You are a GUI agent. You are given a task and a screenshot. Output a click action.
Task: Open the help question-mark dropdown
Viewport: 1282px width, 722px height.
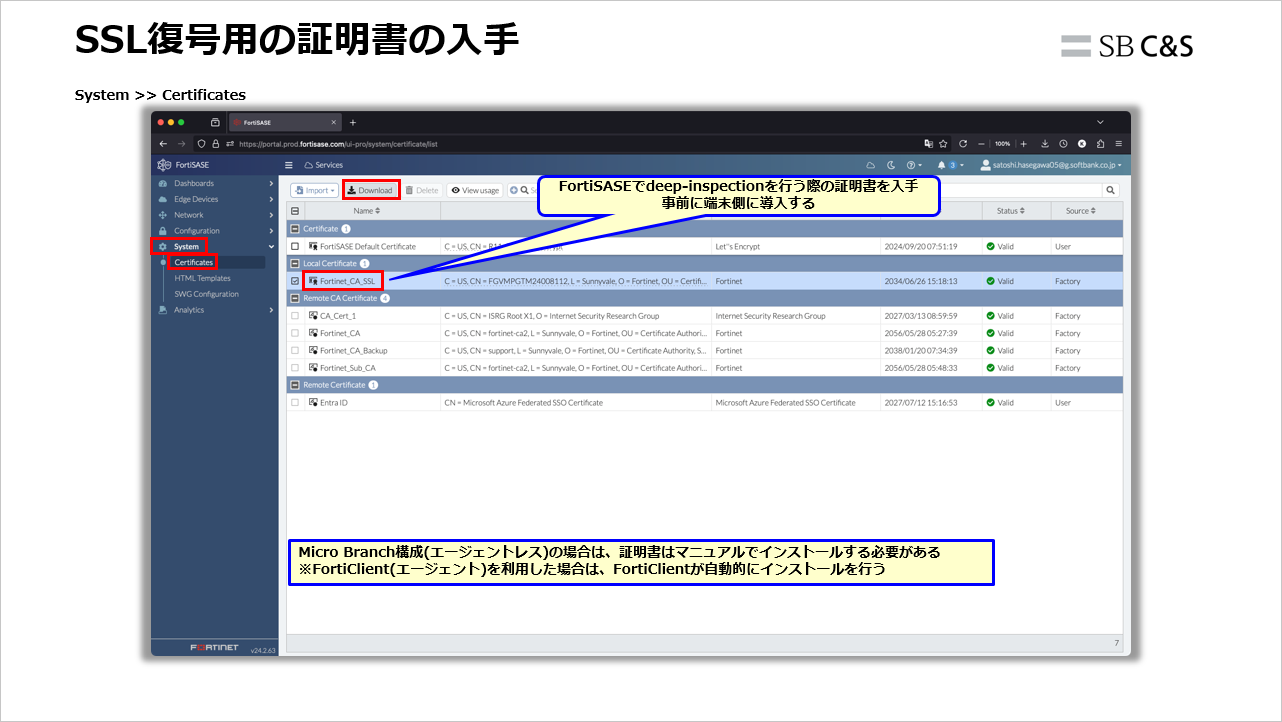point(914,165)
